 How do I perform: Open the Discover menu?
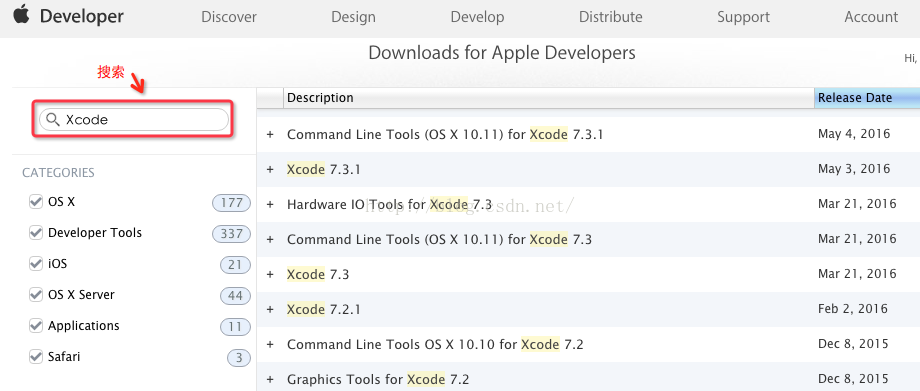tap(229, 17)
